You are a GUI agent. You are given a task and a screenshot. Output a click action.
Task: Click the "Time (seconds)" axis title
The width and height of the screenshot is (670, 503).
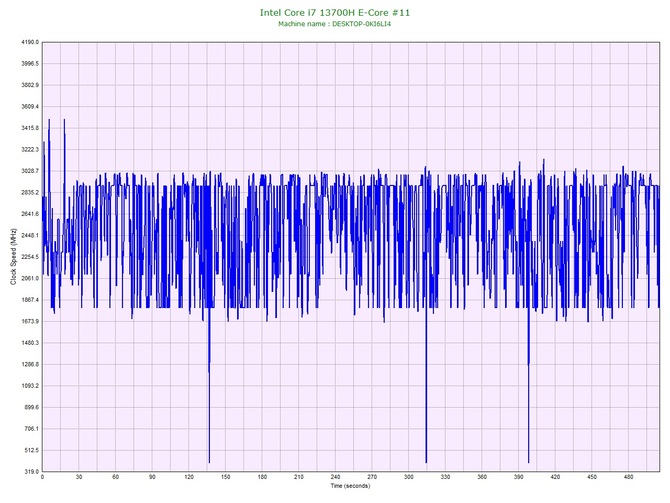[x=350, y=486]
